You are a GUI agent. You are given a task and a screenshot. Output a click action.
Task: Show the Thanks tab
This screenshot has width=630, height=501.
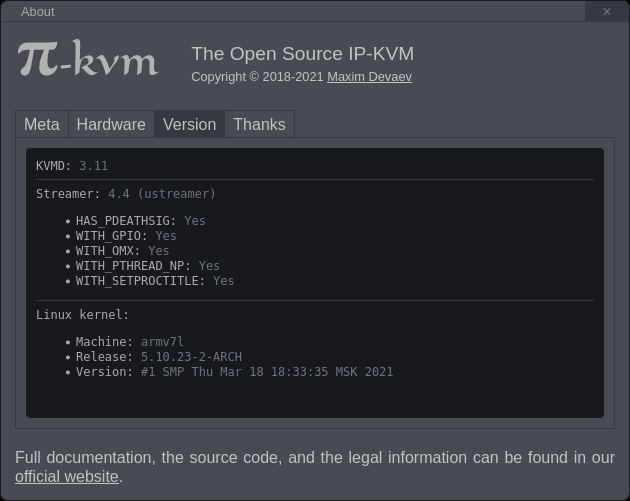[260, 124]
